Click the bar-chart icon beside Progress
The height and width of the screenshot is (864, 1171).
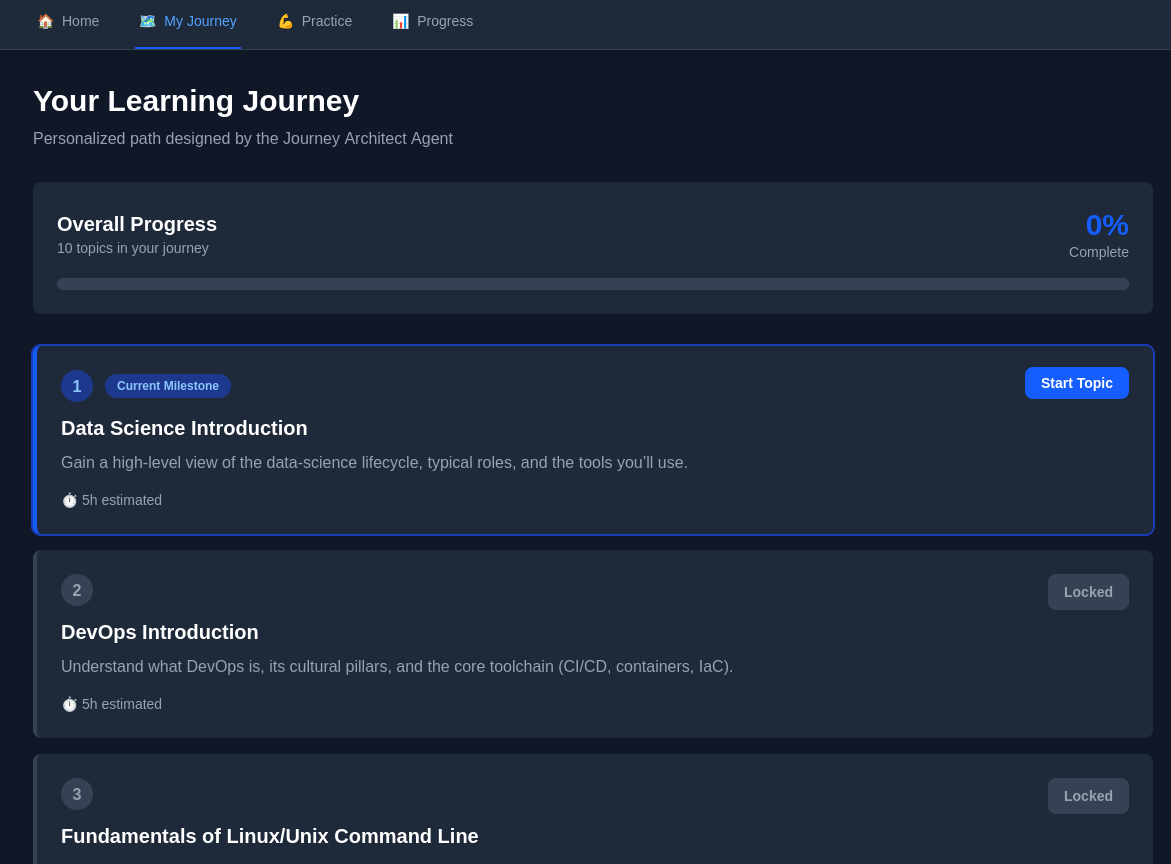[x=400, y=21]
